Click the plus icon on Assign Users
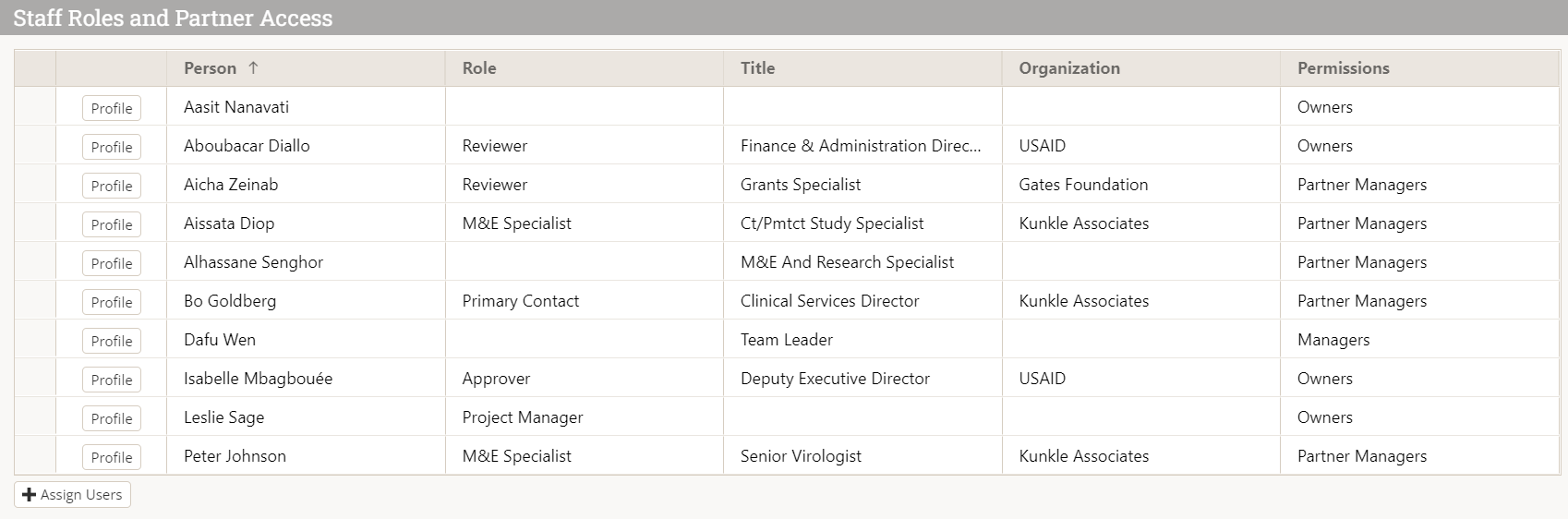This screenshot has width=1568, height=519. point(29,495)
